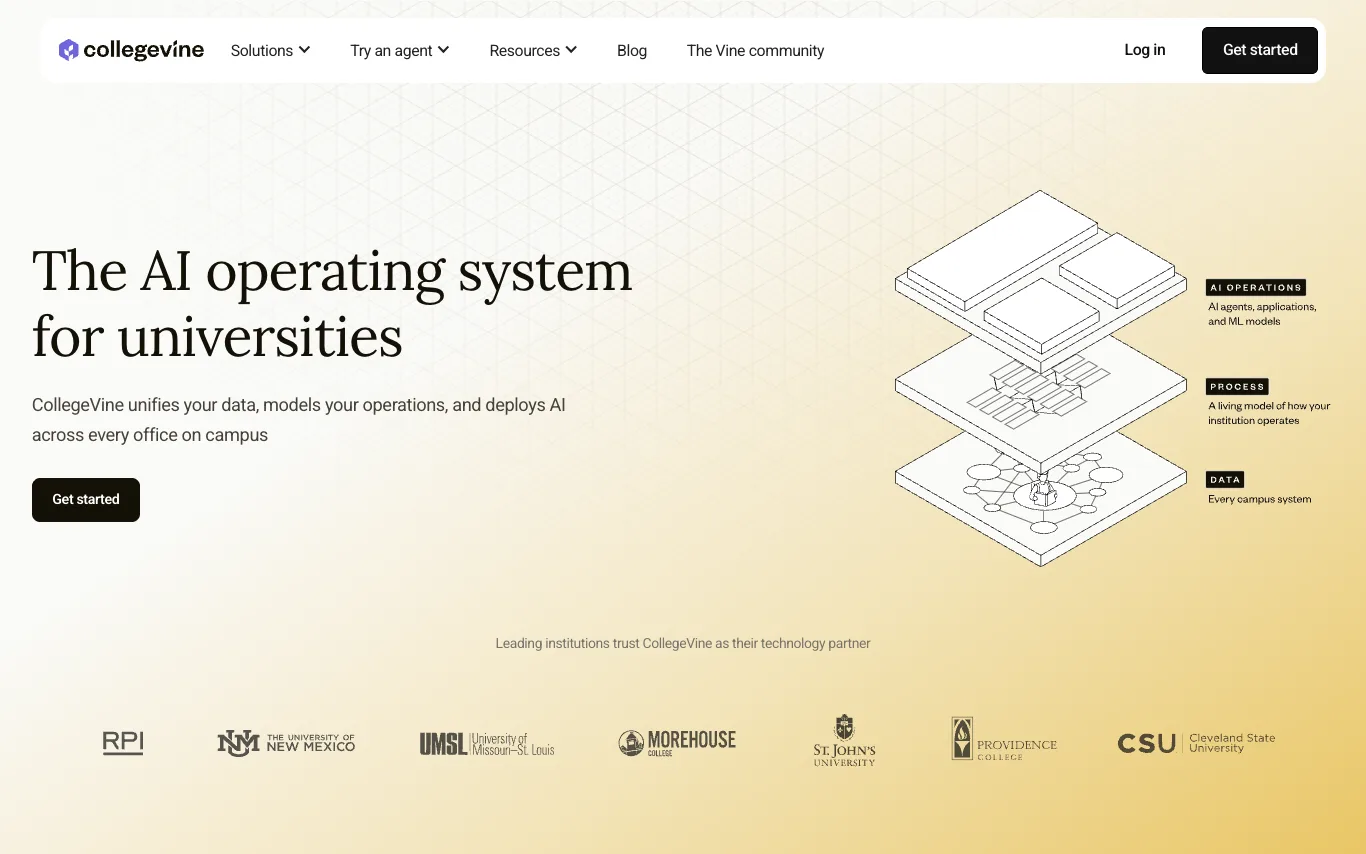Click the Morehouse College logo
This screenshot has height=854, width=1366.
[677, 742]
